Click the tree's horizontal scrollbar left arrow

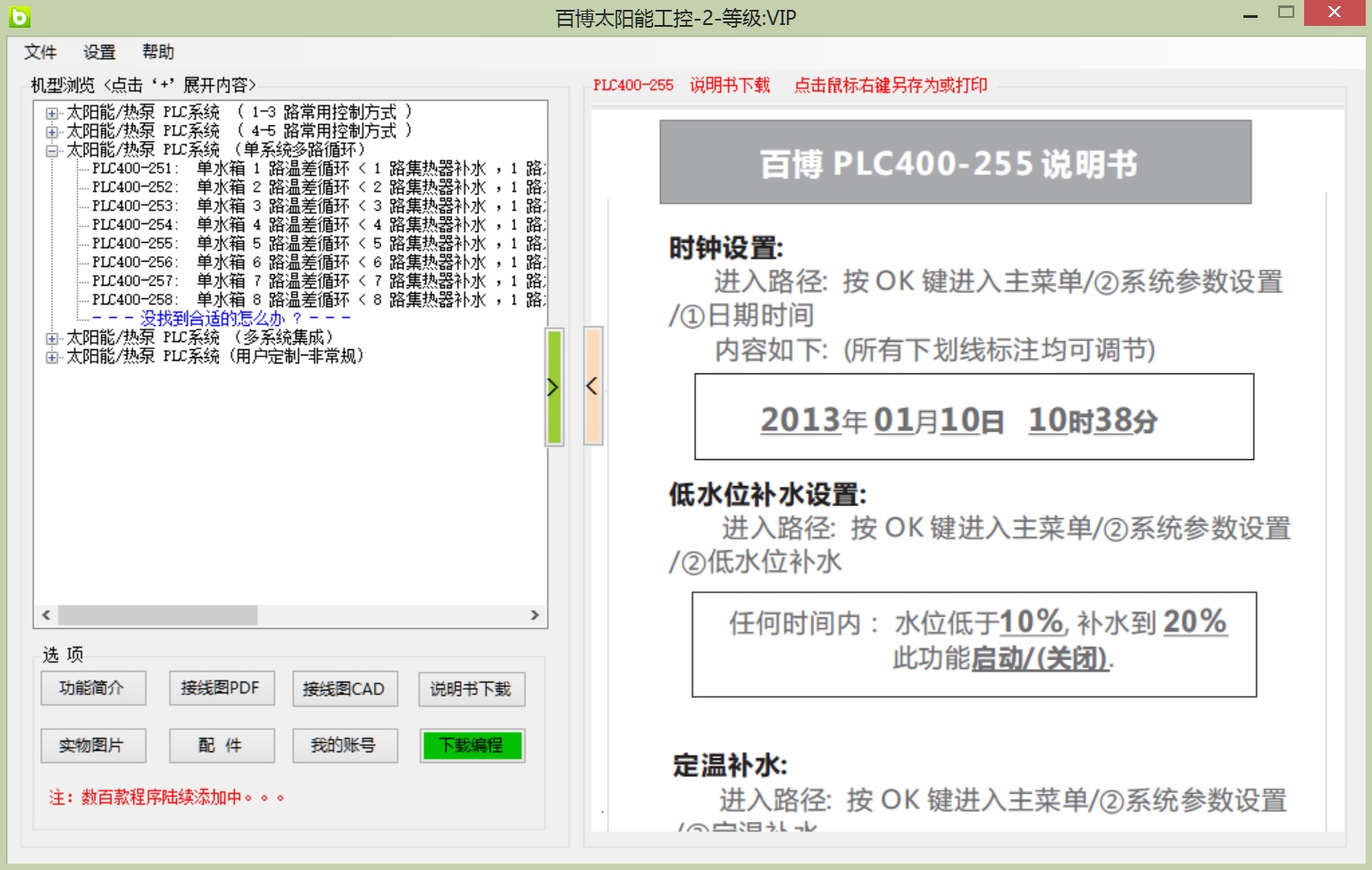point(46,615)
